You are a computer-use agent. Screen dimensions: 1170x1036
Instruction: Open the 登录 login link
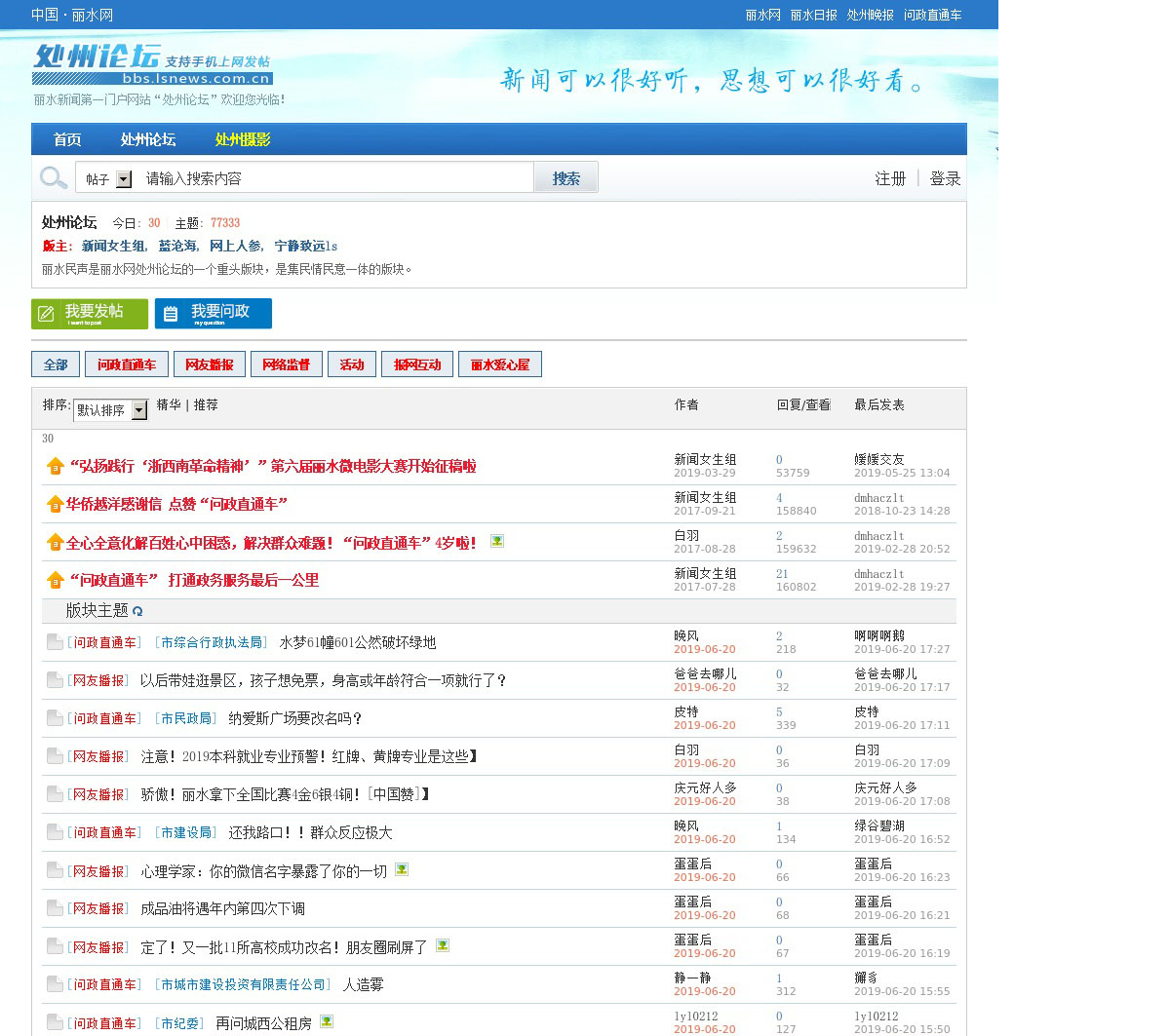tap(945, 178)
